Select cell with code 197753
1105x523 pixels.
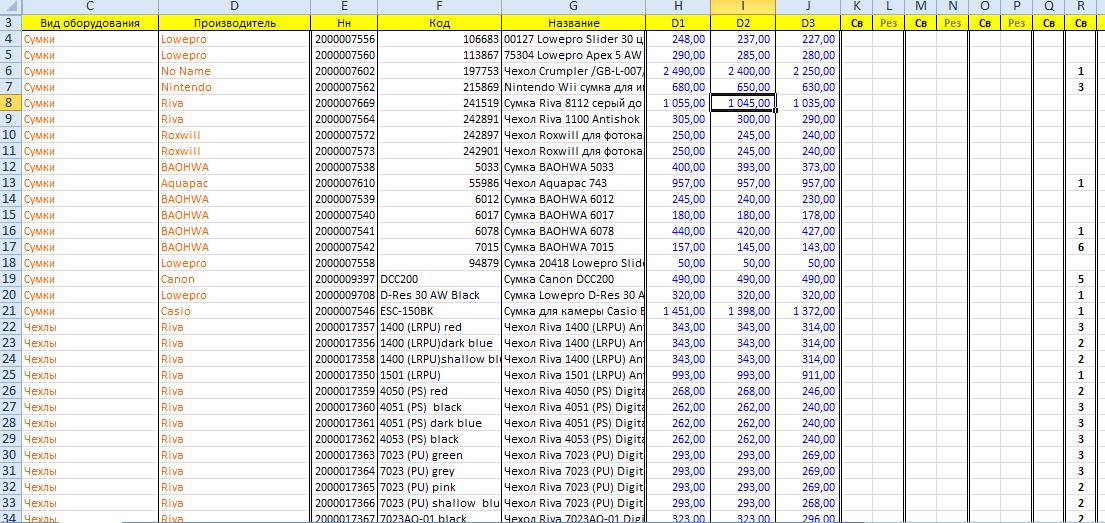click(440, 71)
